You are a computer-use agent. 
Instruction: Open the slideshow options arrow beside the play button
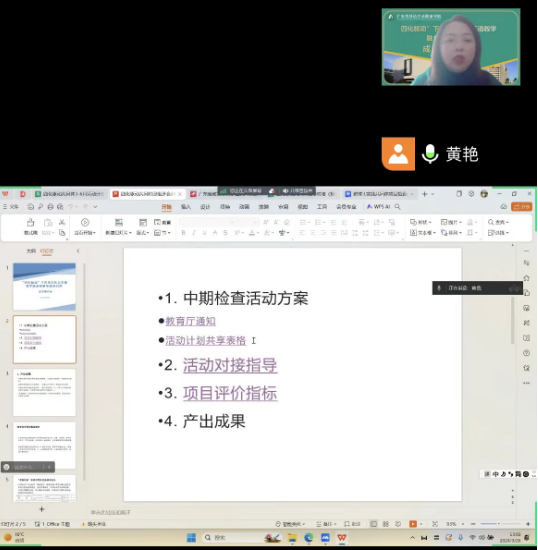[421, 524]
